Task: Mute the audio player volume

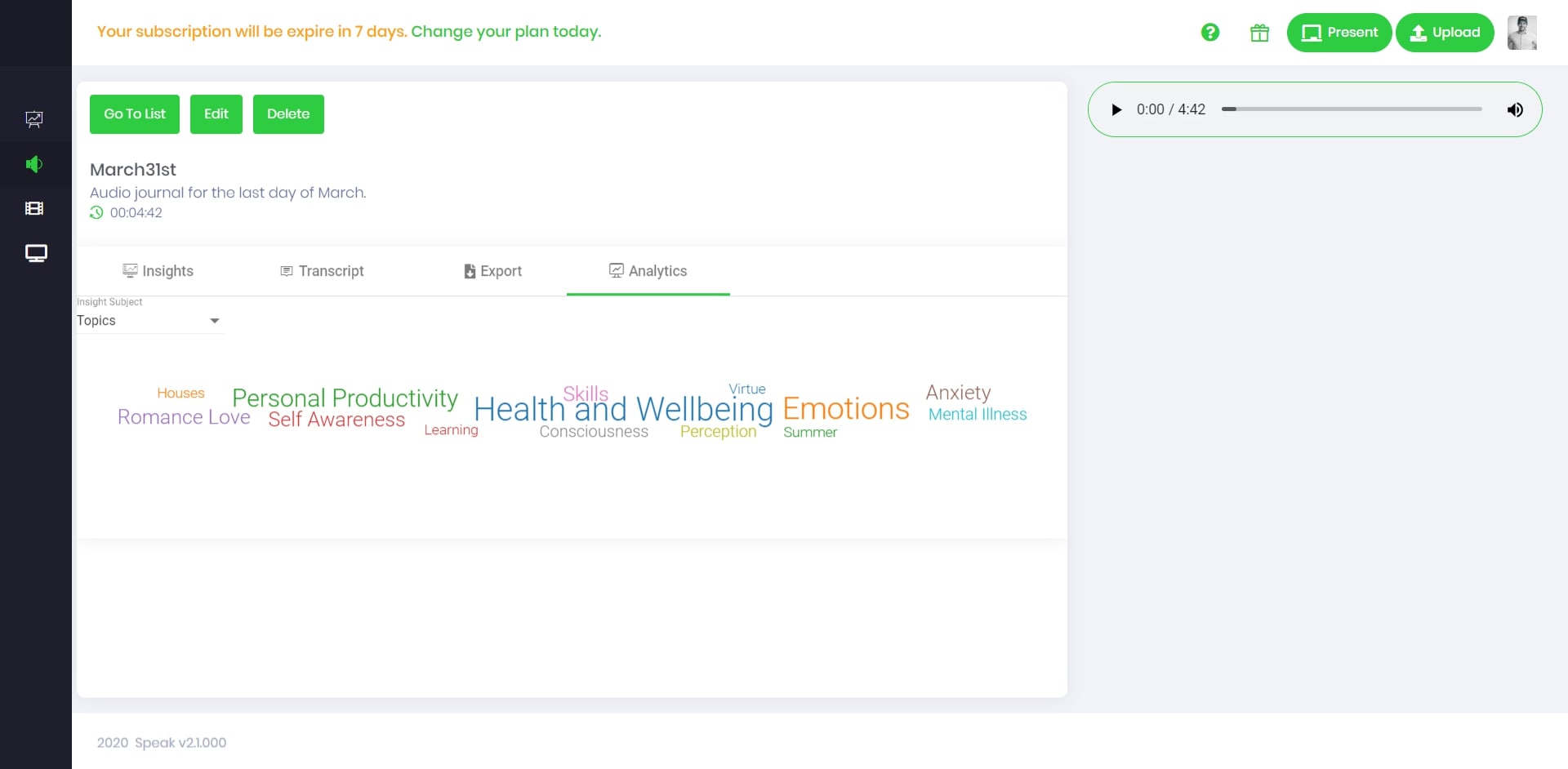Action: 1515,109
